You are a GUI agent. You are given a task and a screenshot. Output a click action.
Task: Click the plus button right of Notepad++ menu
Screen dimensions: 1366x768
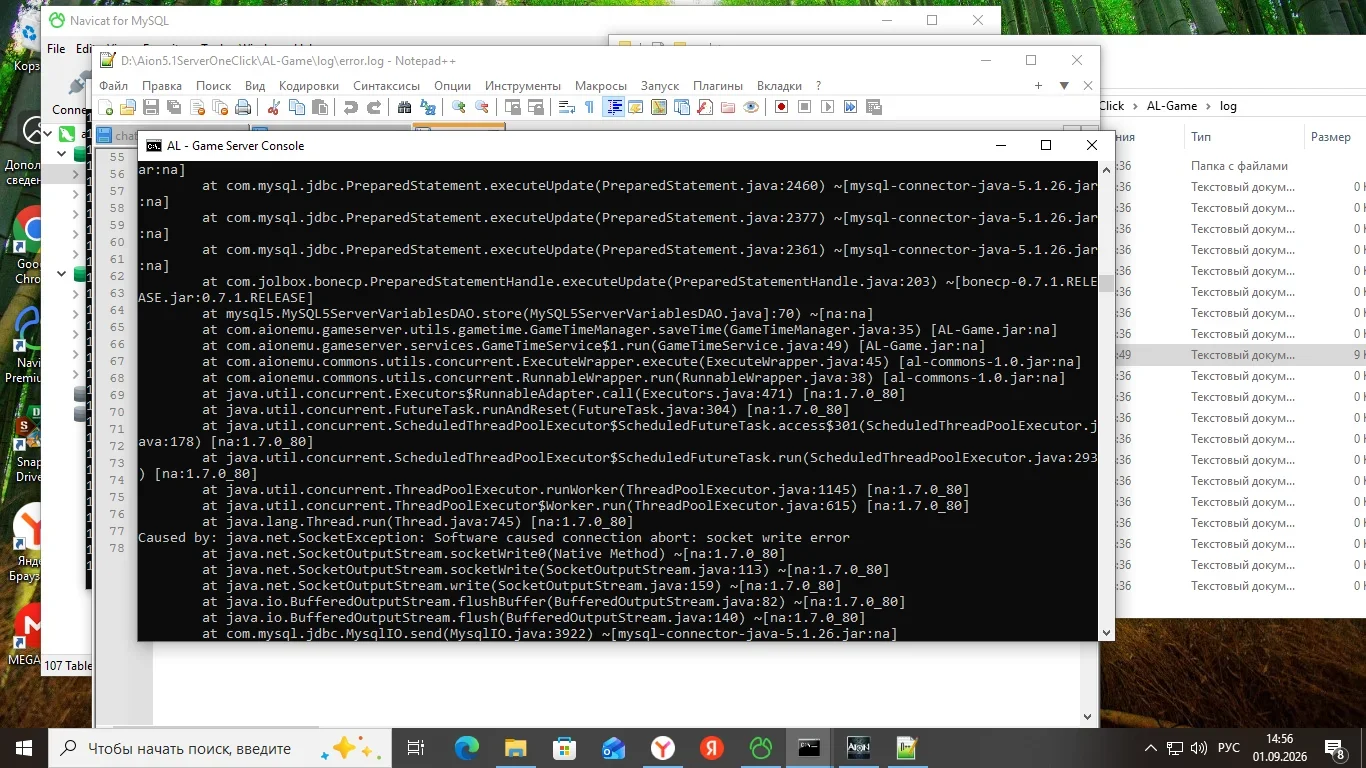pyautogui.click(x=1039, y=86)
